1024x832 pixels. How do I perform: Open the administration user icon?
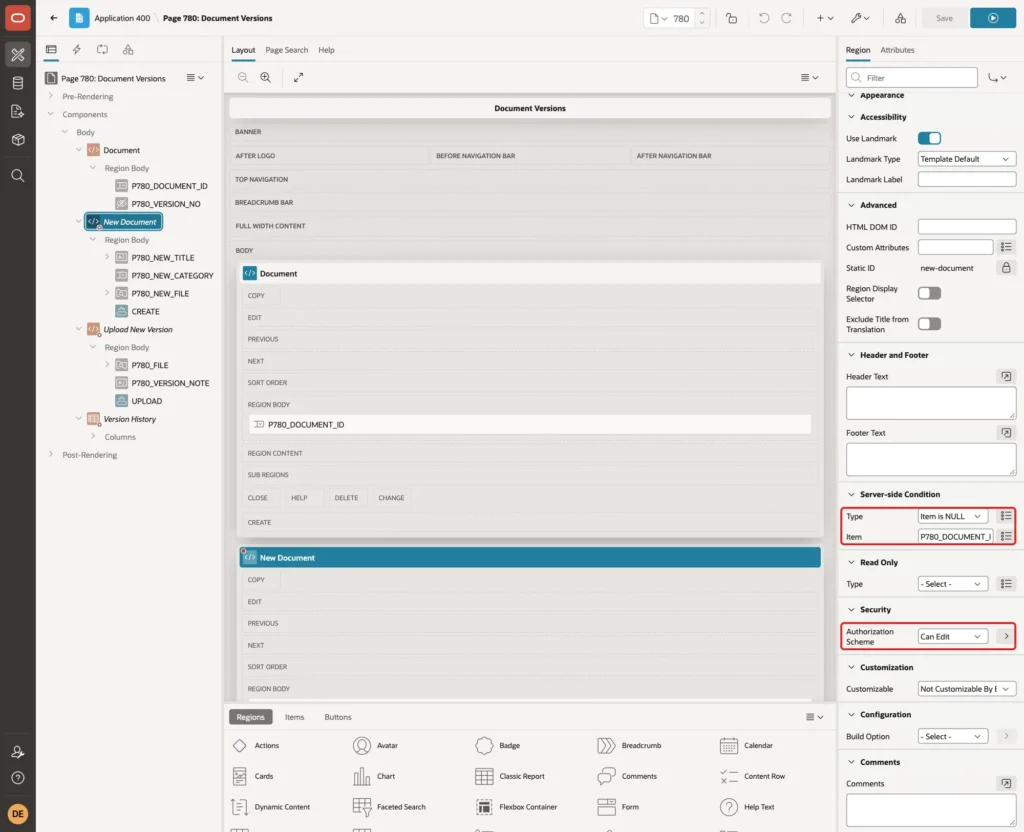click(18, 752)
